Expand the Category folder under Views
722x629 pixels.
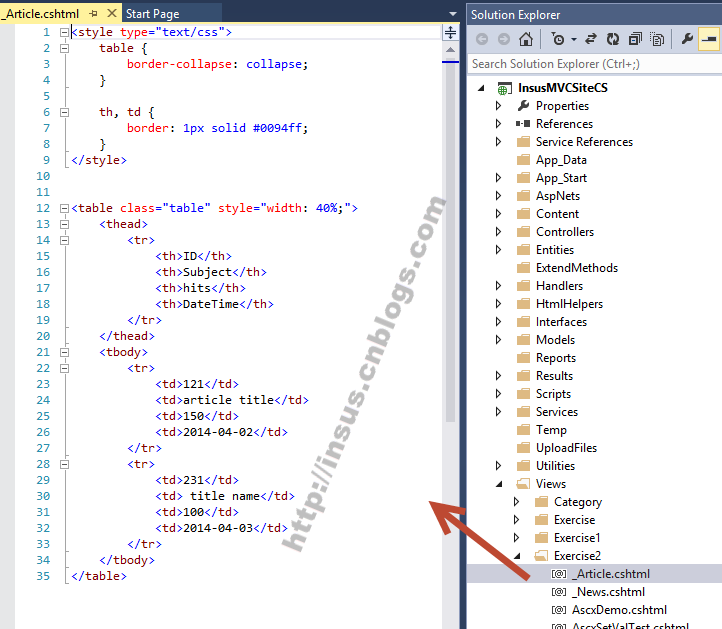click(516, 502)
